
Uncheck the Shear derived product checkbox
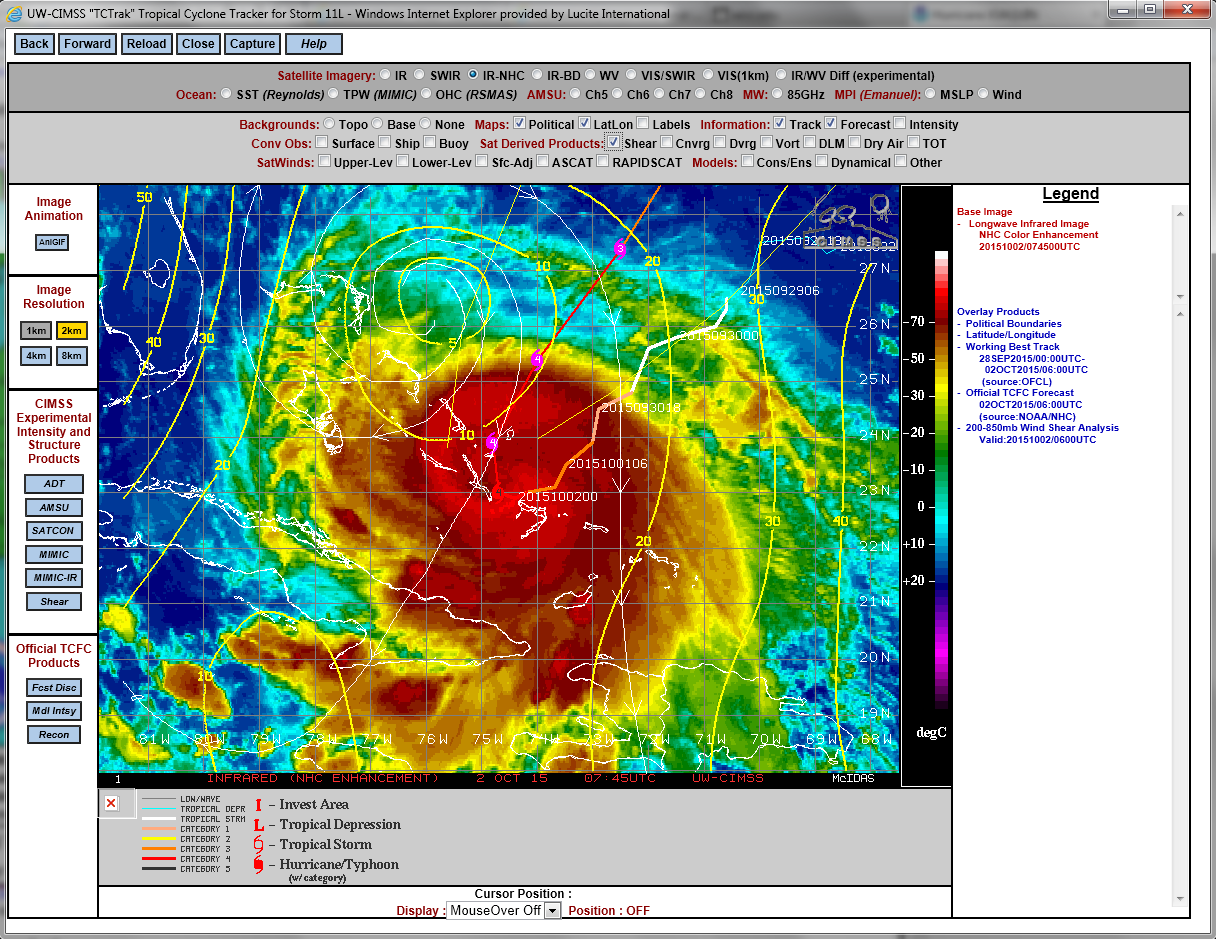click(x=613, y=143)
